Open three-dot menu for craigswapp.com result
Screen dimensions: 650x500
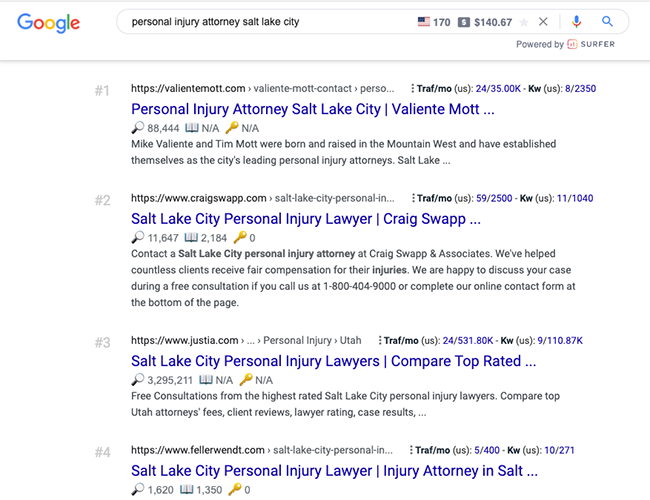pos(413,199)
